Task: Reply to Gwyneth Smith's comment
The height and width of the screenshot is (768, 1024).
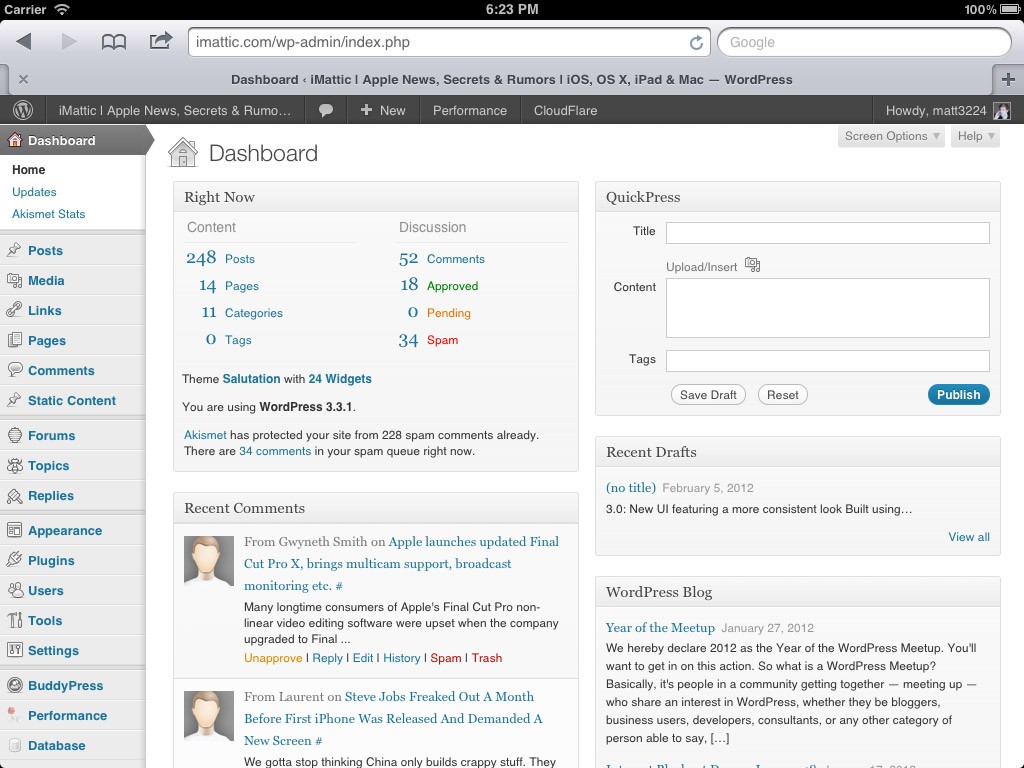Action: pyautogui.click(x=327, y=658)
